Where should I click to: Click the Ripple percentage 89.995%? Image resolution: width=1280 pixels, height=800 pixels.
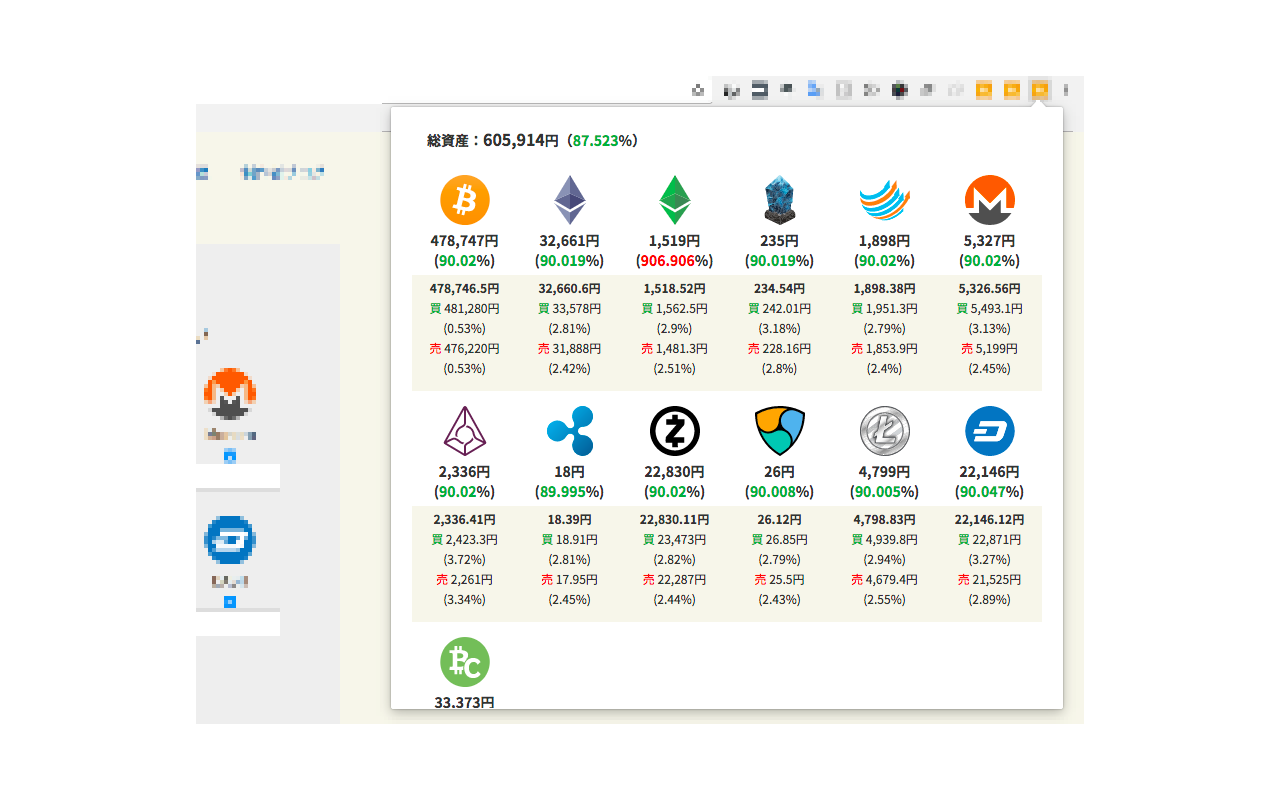(569, 492)
